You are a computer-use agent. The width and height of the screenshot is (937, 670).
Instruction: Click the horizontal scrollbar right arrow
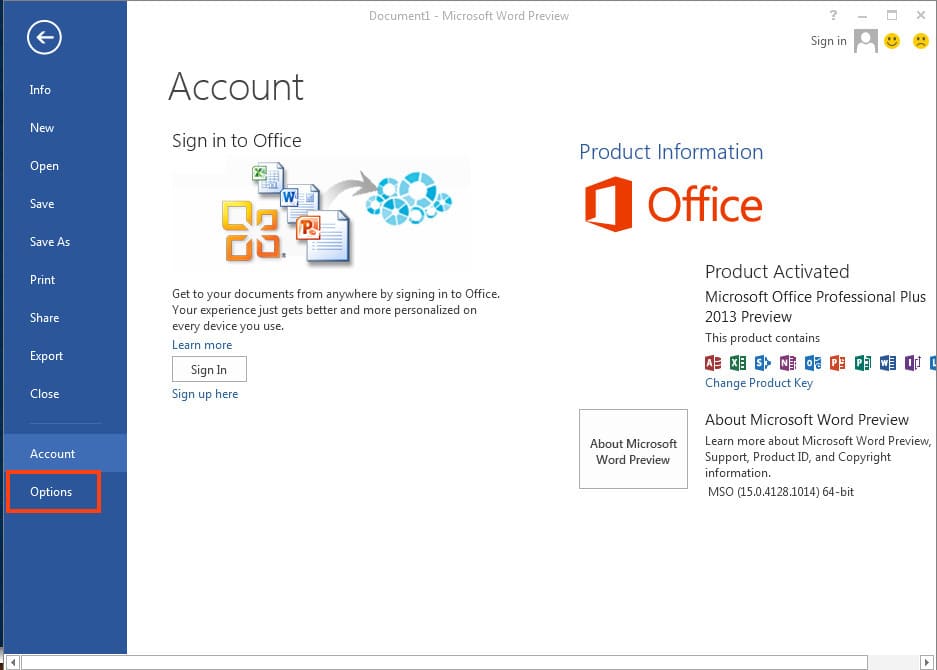(927, 662)
